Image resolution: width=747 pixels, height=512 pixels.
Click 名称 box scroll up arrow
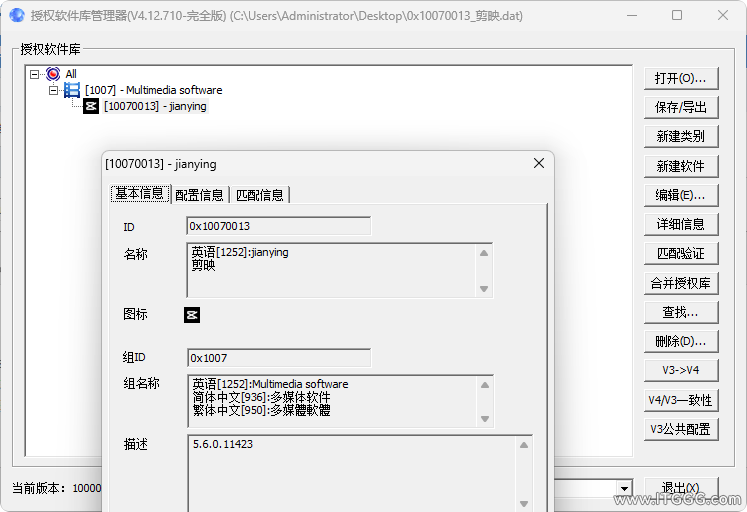(484, 253)
